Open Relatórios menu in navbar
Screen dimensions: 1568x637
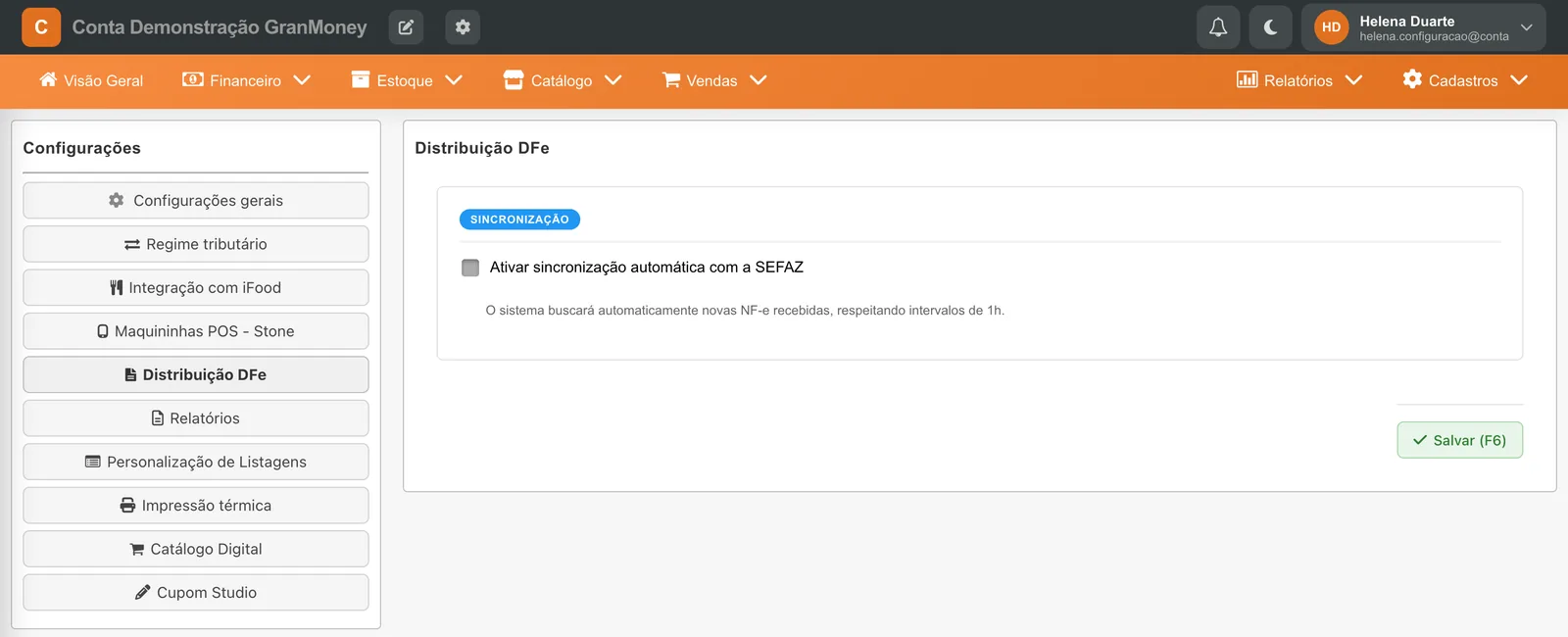click(1299, 80)
